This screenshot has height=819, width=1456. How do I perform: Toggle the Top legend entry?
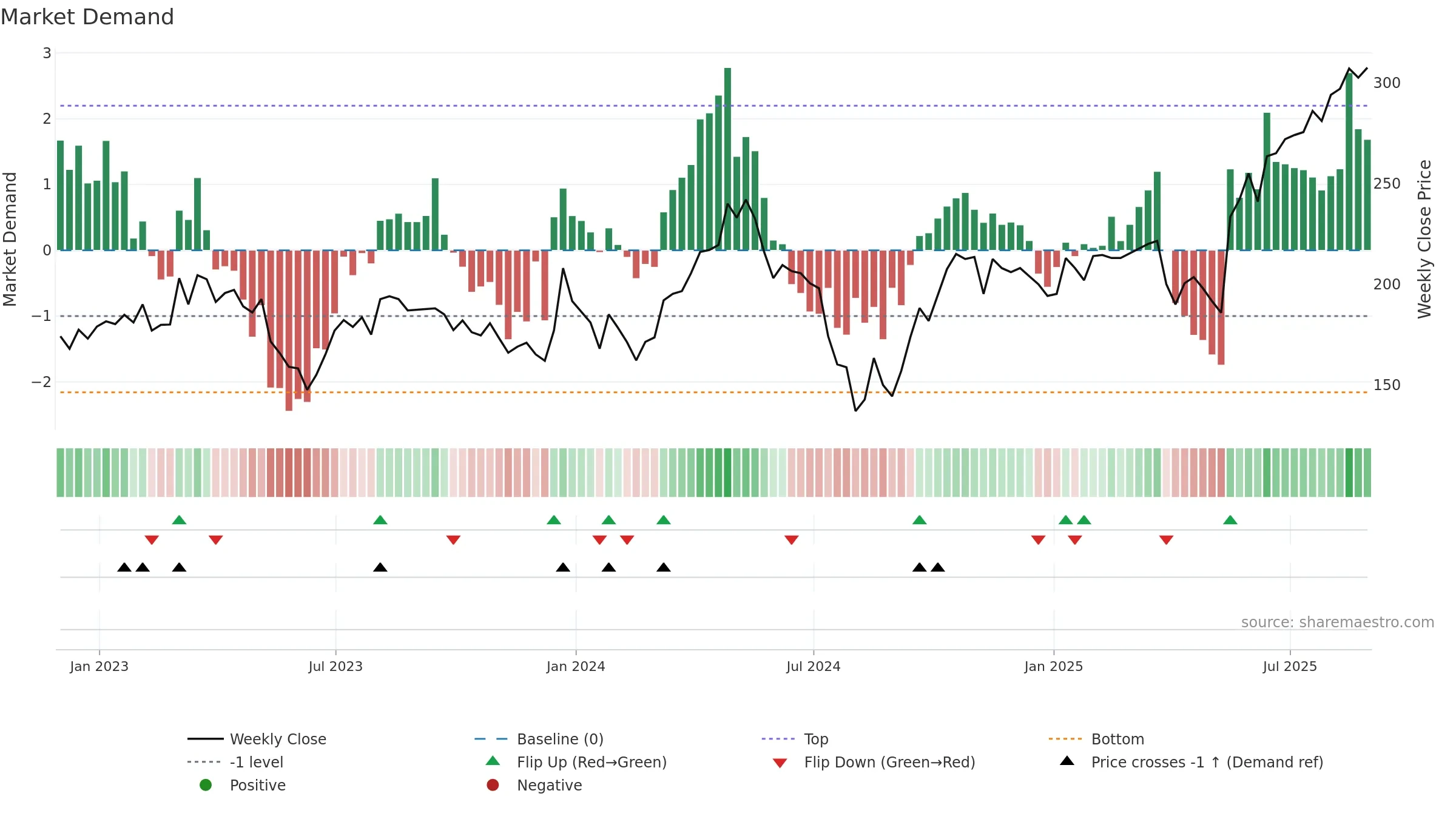pyautogui.click(x=795, y=739)
